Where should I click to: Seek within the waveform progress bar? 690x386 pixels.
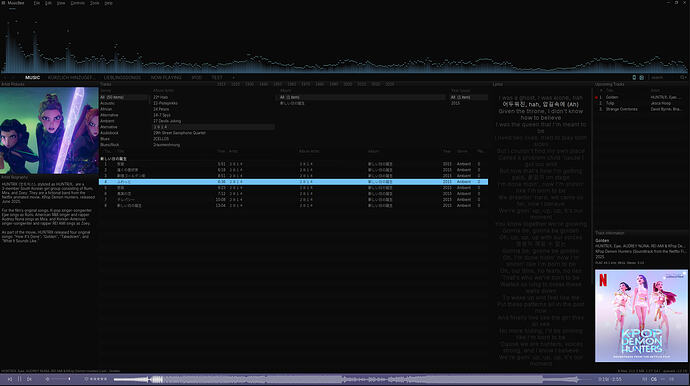point(352,379)
